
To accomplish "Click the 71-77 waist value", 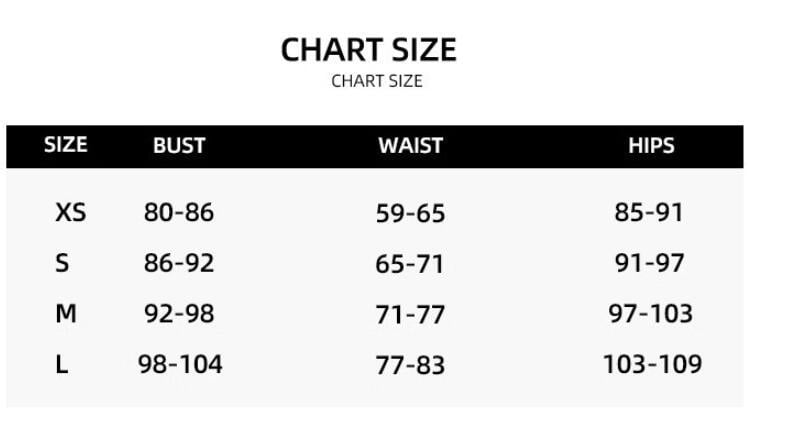I will 410,315.
